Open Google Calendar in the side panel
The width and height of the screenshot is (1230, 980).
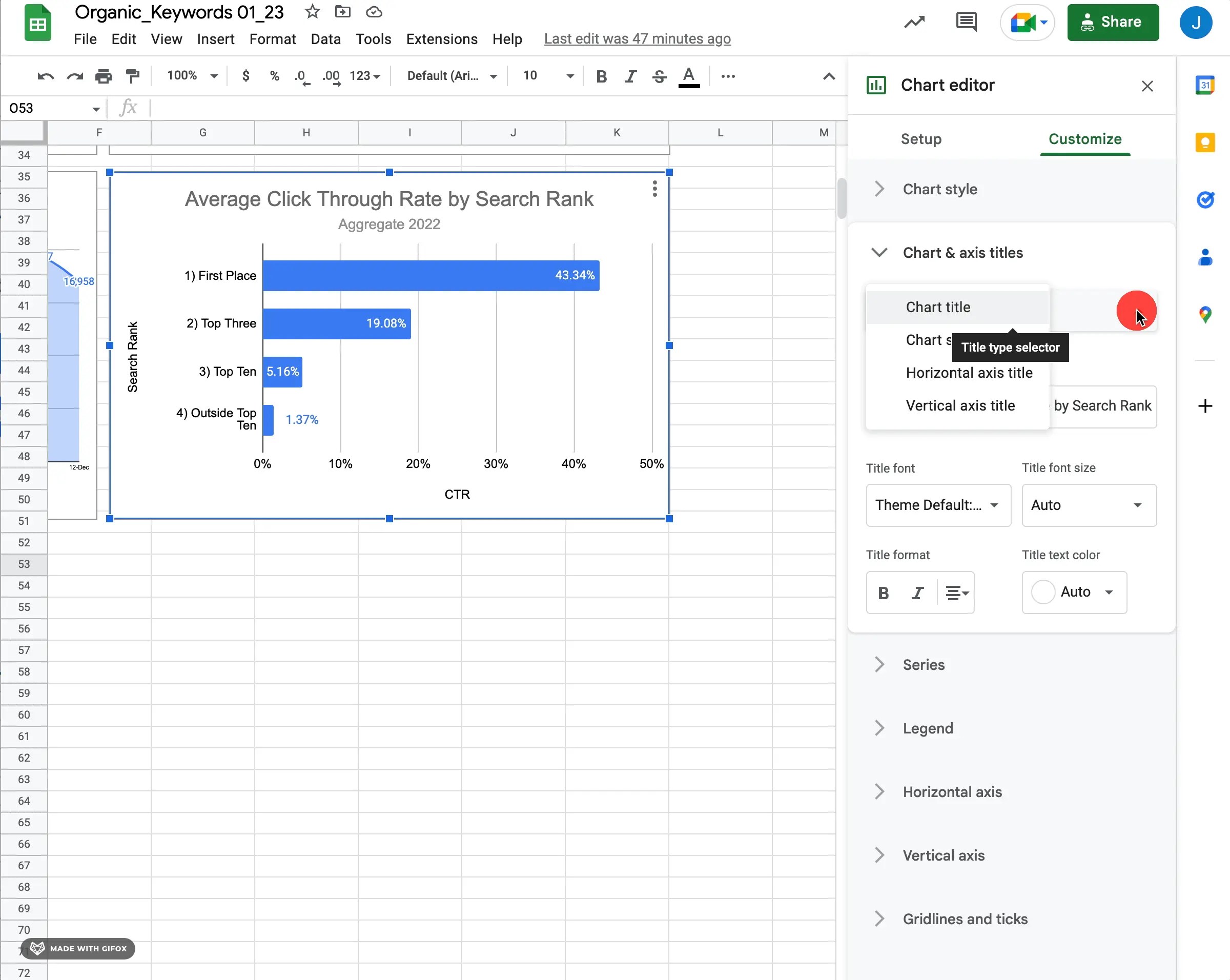pyautogui.click(x=1205, y=85)
